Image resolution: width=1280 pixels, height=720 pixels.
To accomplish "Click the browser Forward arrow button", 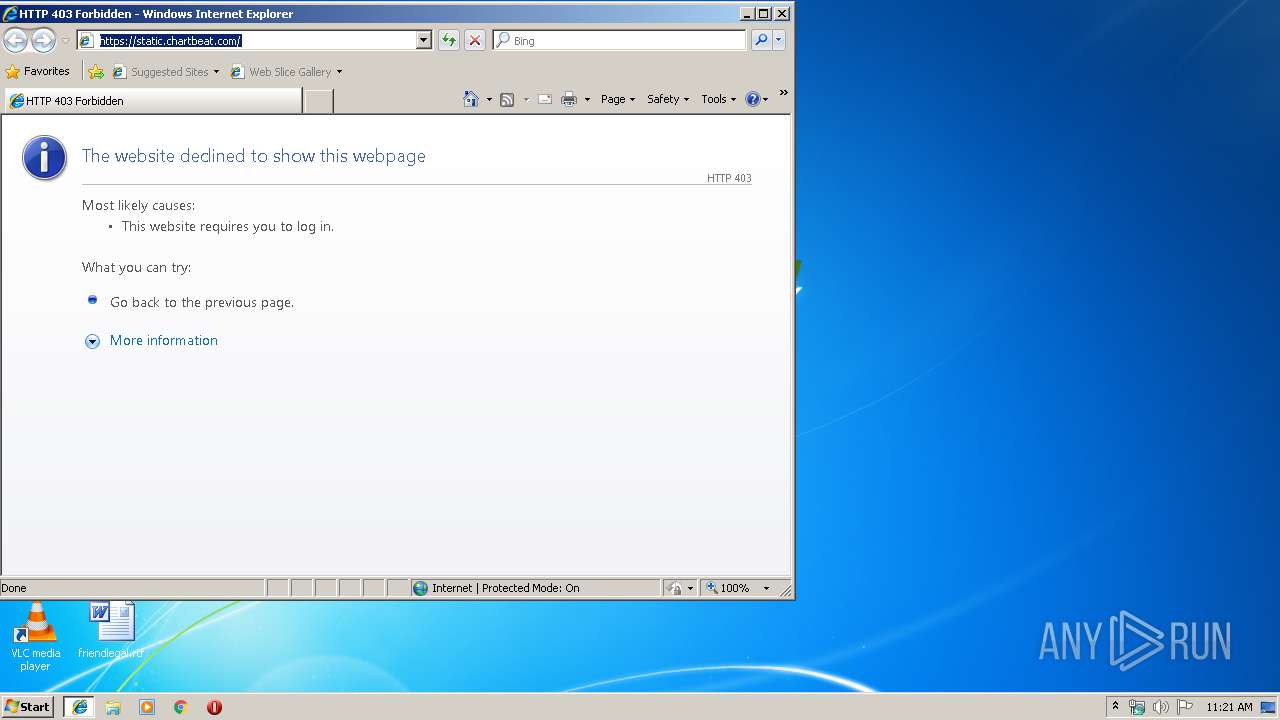I will (43, 40).
